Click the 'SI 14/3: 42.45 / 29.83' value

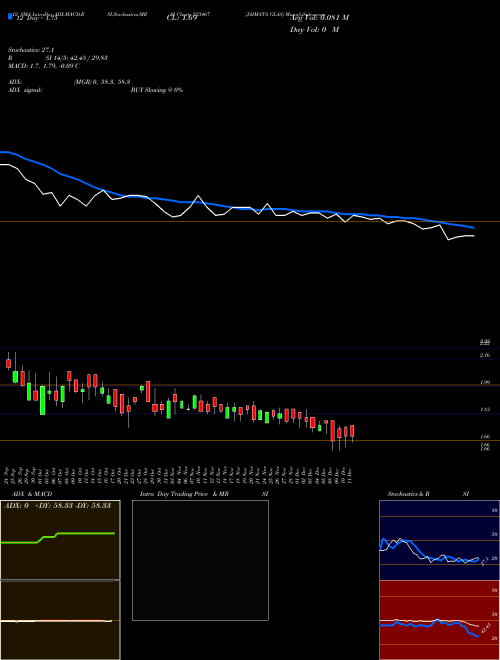coord(77,58)
